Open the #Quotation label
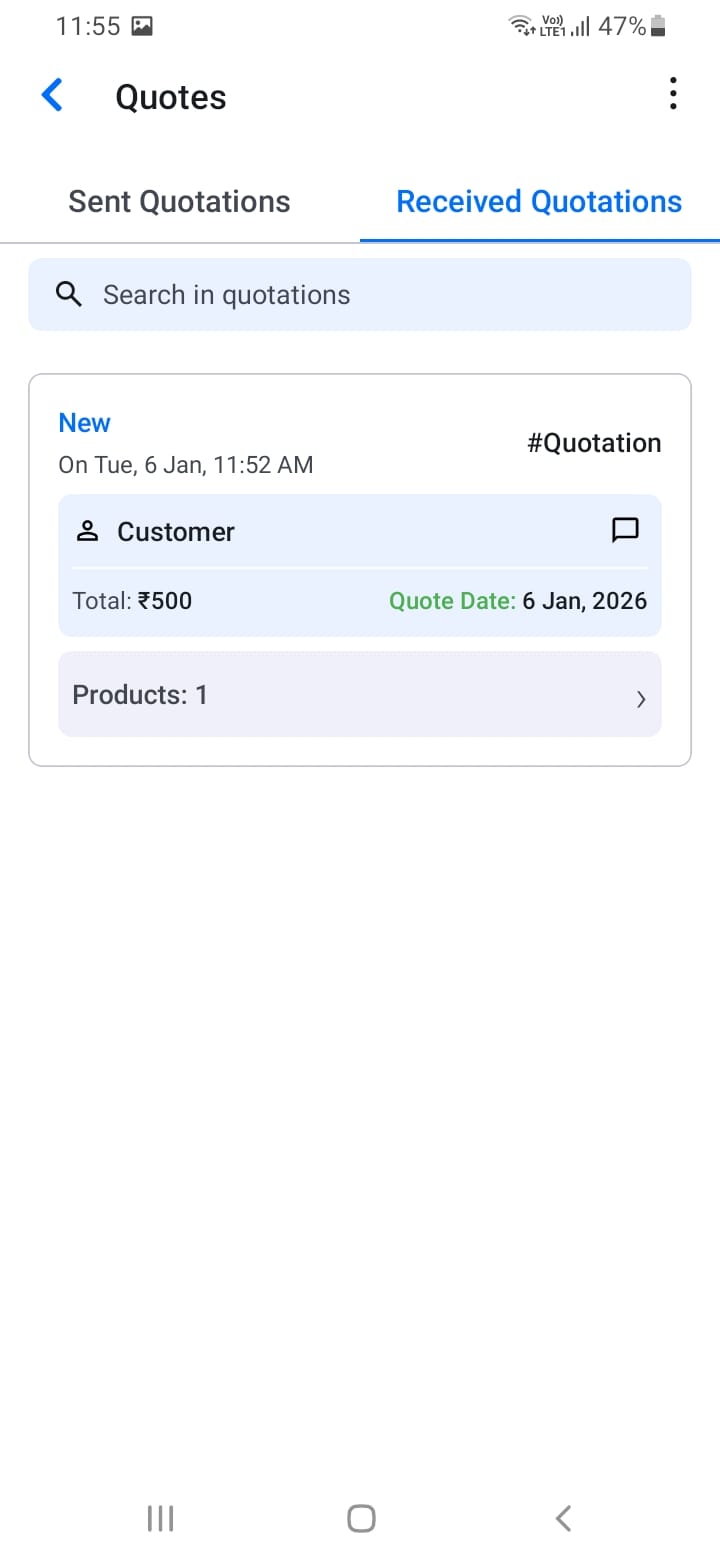 (x=594, y=443)
